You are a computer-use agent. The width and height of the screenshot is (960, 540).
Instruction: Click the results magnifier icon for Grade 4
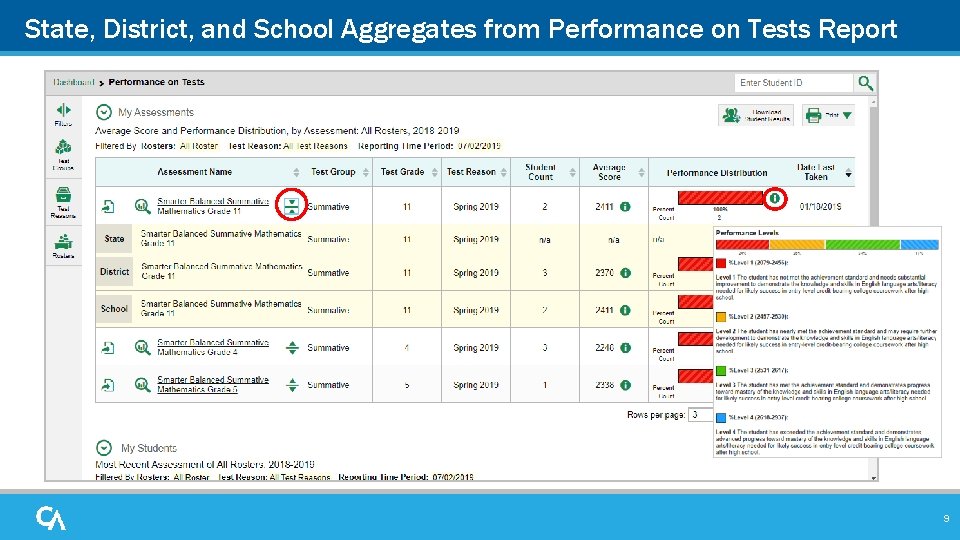142,348
